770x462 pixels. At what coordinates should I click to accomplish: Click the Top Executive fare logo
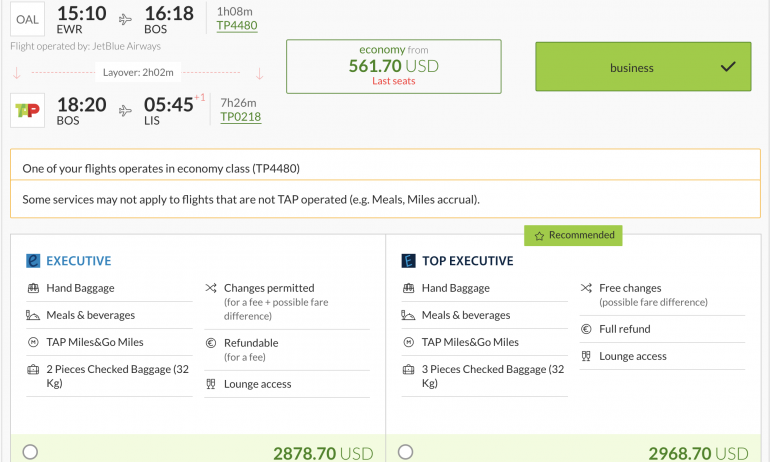click(408, 261)
